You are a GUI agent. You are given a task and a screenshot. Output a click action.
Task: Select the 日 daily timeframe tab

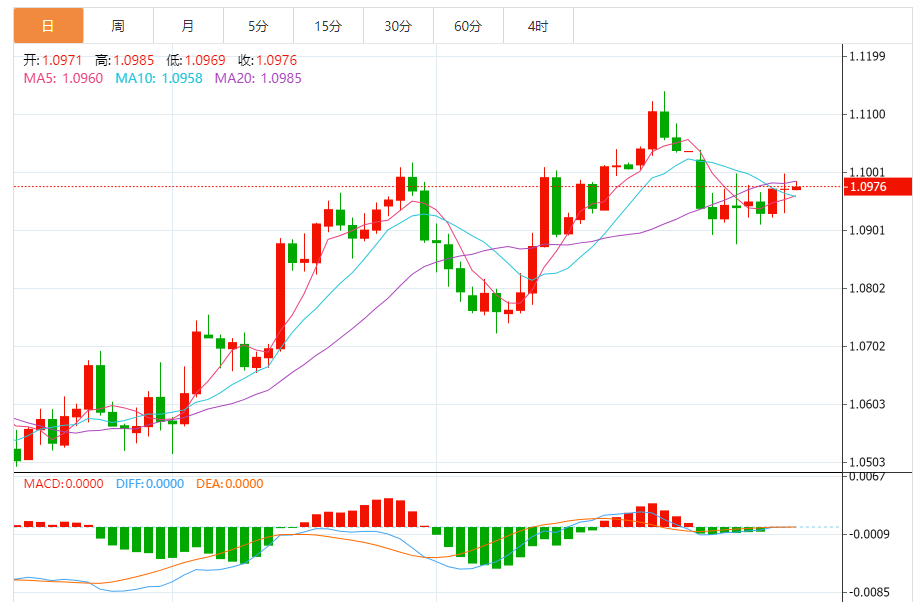click(49, 26)
